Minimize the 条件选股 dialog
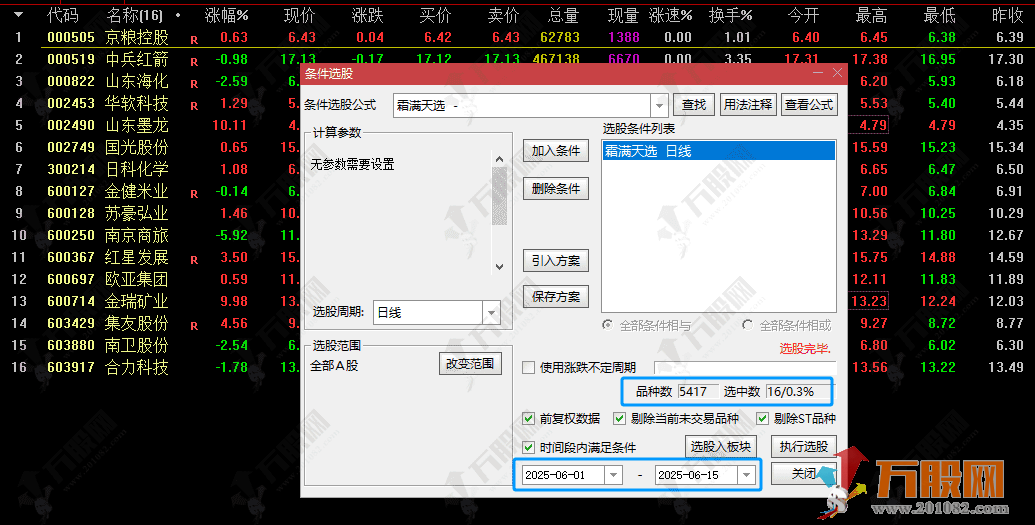Image resolution: width=1035 pixels, height=525 pixels. tap(818, 73)
